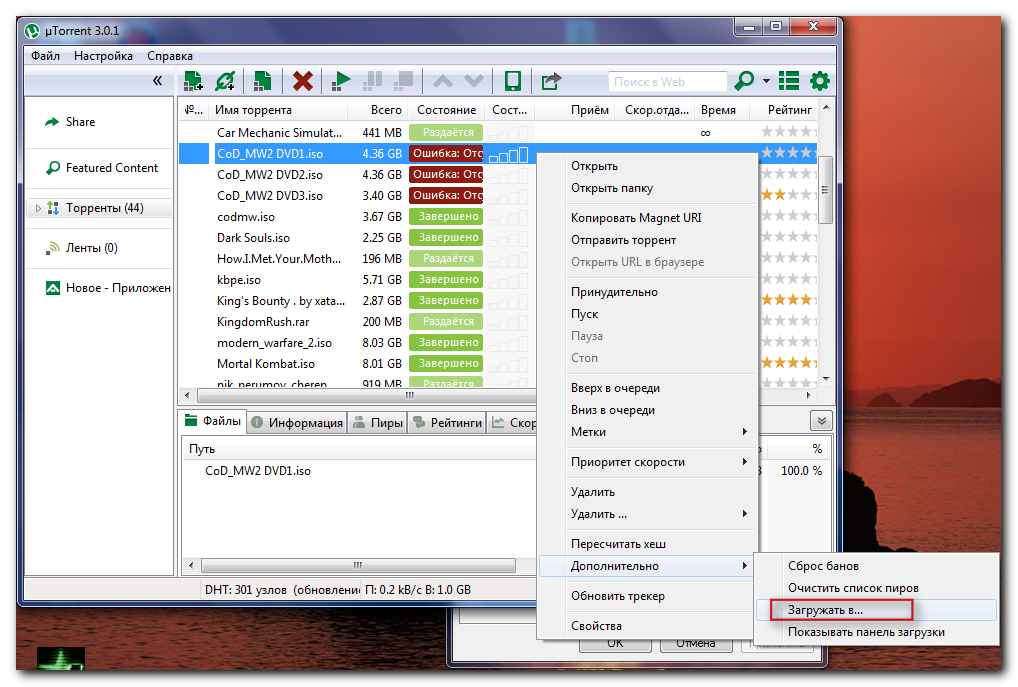Click the Add Torrent toolbar icon

[193, 81]
